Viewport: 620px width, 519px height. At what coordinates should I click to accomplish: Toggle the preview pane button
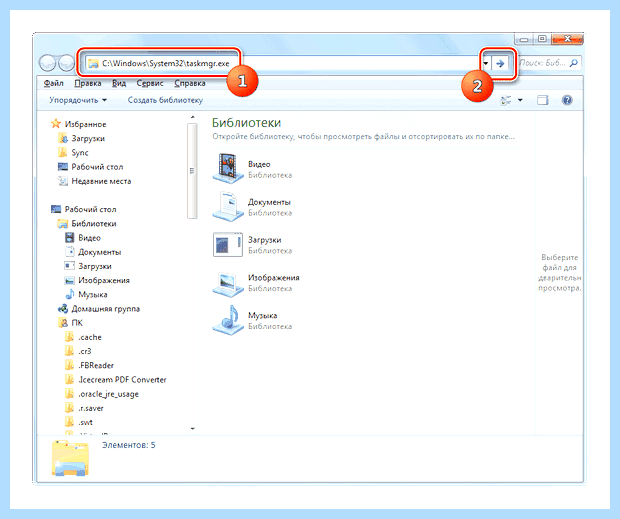click(x=542, y=100)
